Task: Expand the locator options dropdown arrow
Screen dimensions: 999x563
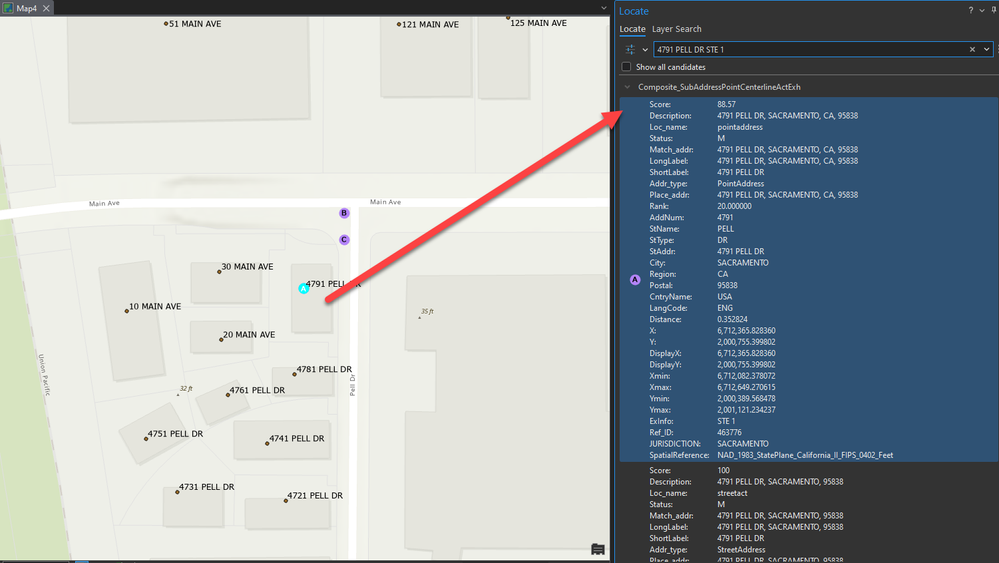Action: [x=645, y=50]
